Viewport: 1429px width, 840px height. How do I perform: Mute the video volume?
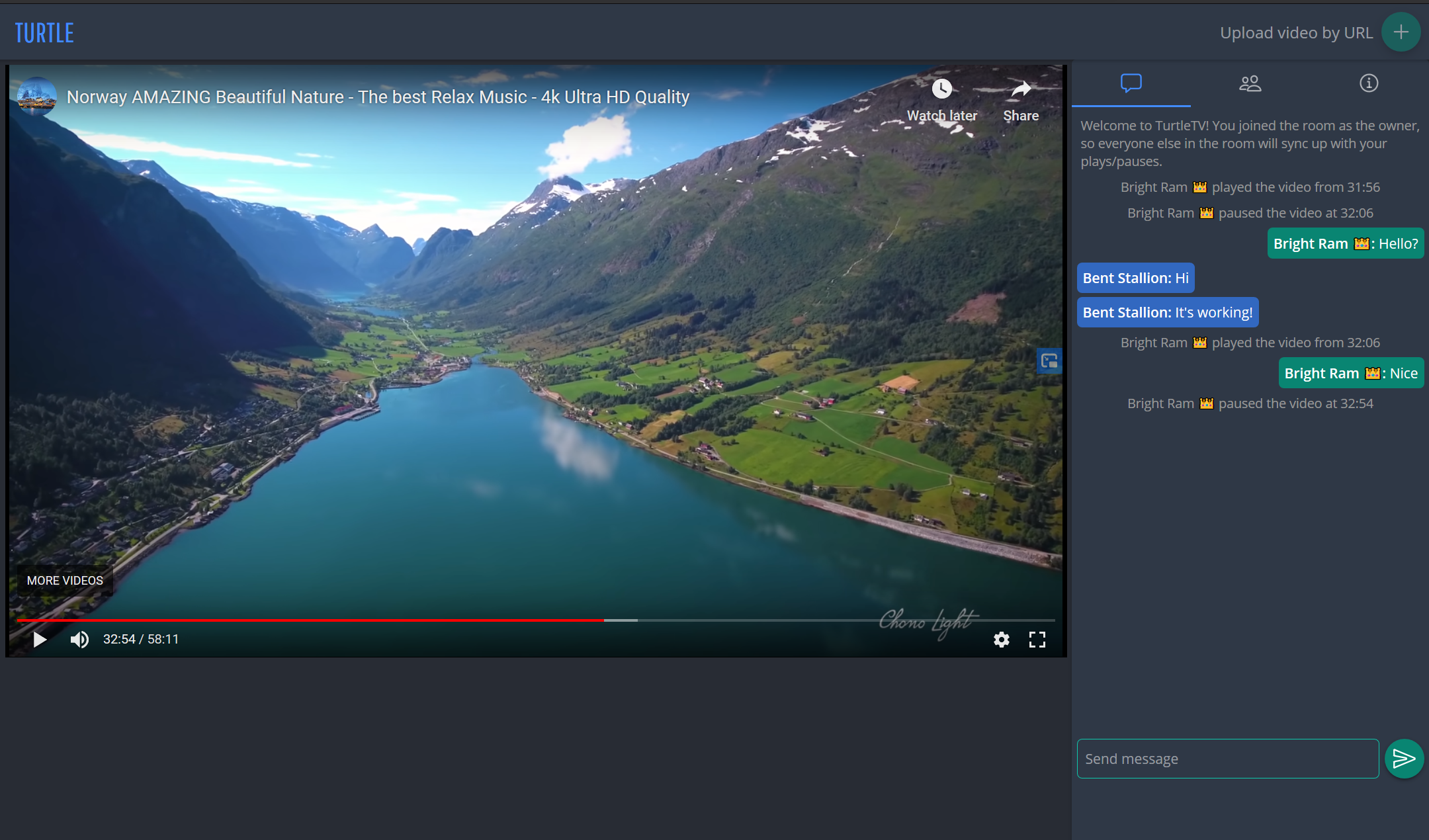point(79,639)
